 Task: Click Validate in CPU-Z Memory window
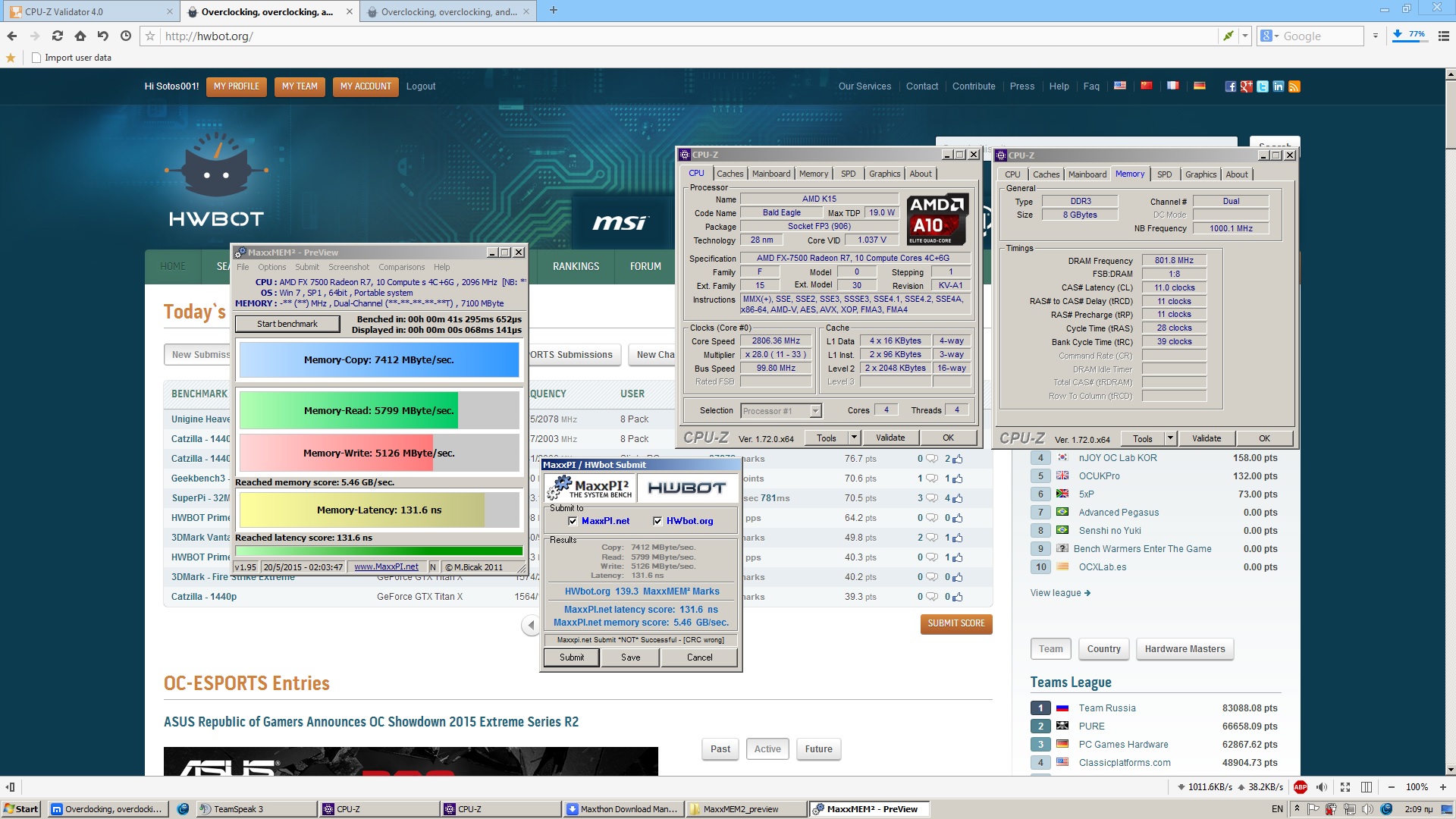[x=1206, y=438]
